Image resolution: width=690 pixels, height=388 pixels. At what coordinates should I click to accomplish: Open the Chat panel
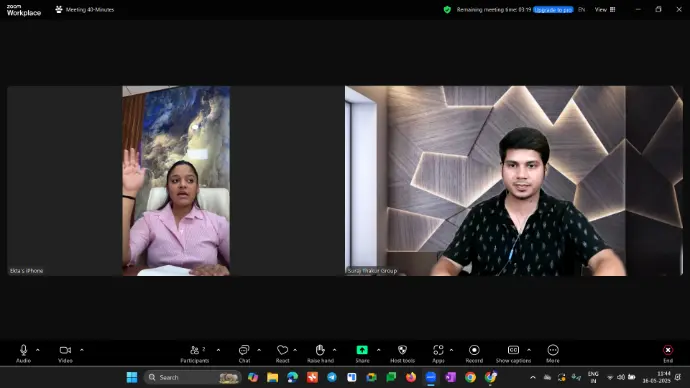244,353
